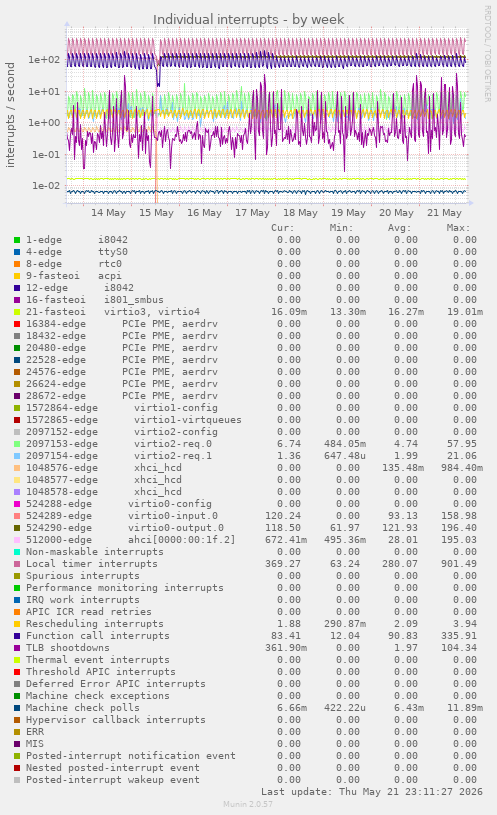Screen dimensions: 497x815
Task: Click the Max: column header
Action: (458, 228)
